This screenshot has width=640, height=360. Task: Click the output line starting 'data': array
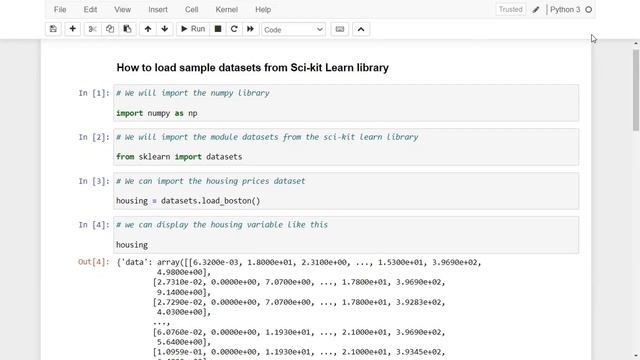299,262
